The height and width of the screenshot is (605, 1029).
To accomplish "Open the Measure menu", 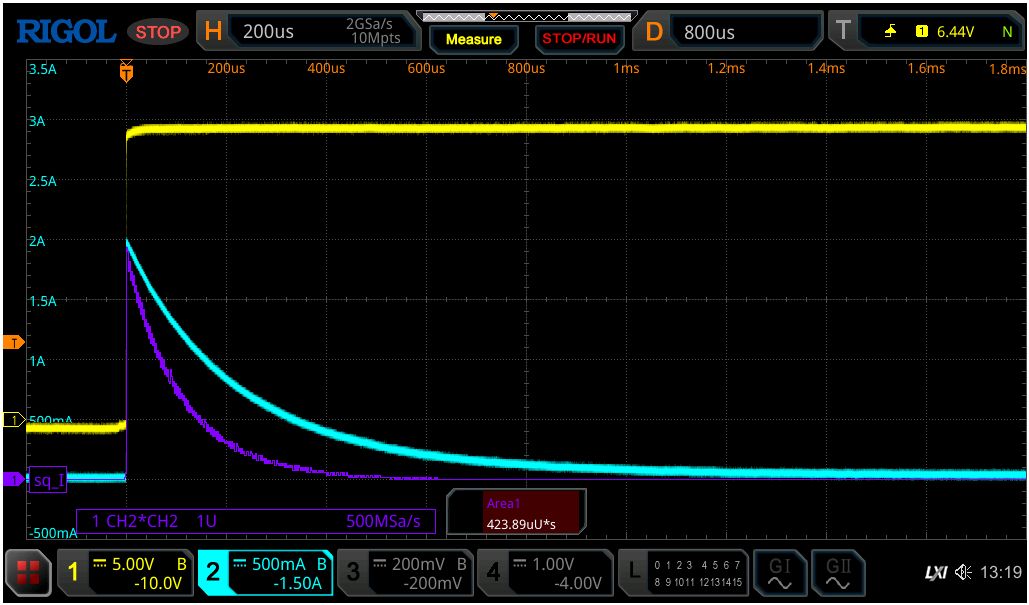I will [x=474, y=40].
